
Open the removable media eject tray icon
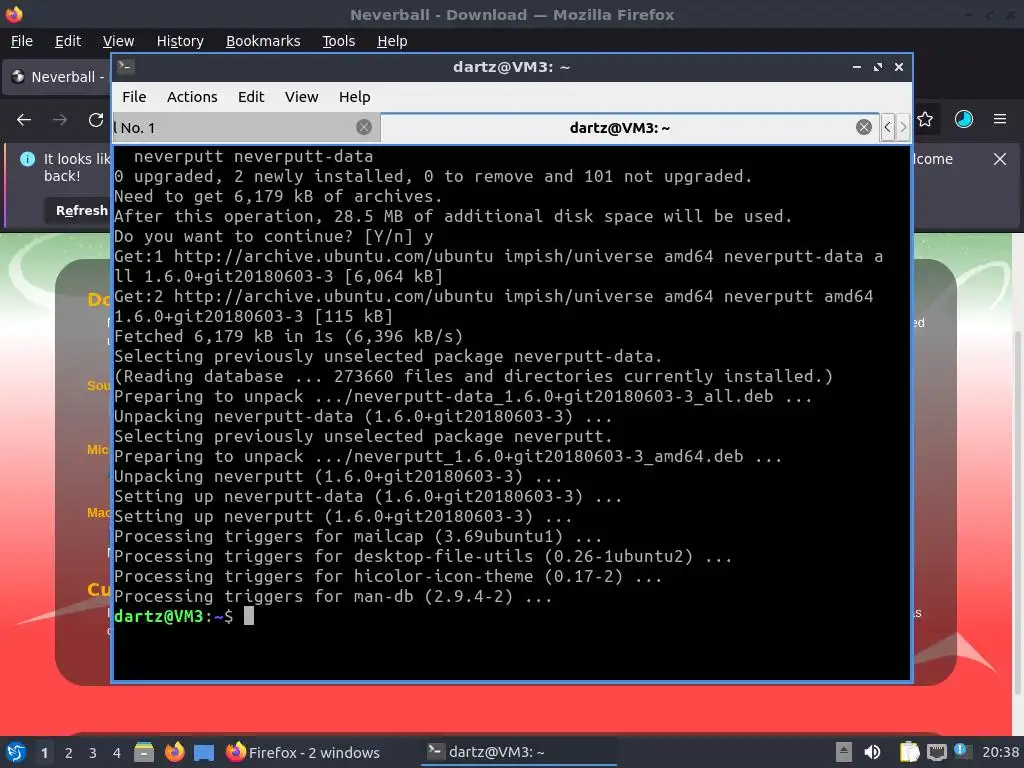[x=843, y=752]
